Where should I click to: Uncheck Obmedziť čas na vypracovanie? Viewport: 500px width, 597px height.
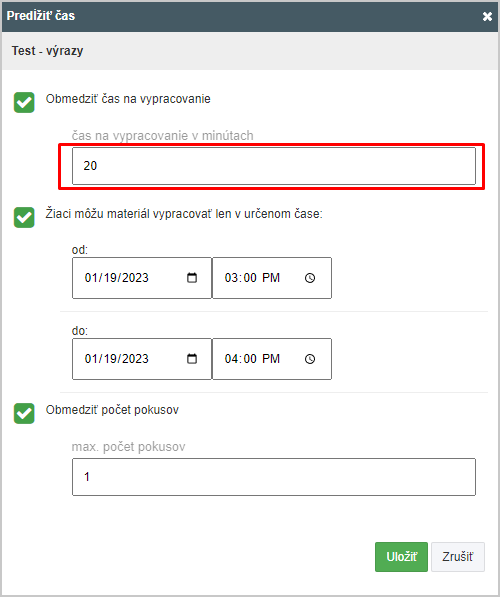click(x=24, y=102)
